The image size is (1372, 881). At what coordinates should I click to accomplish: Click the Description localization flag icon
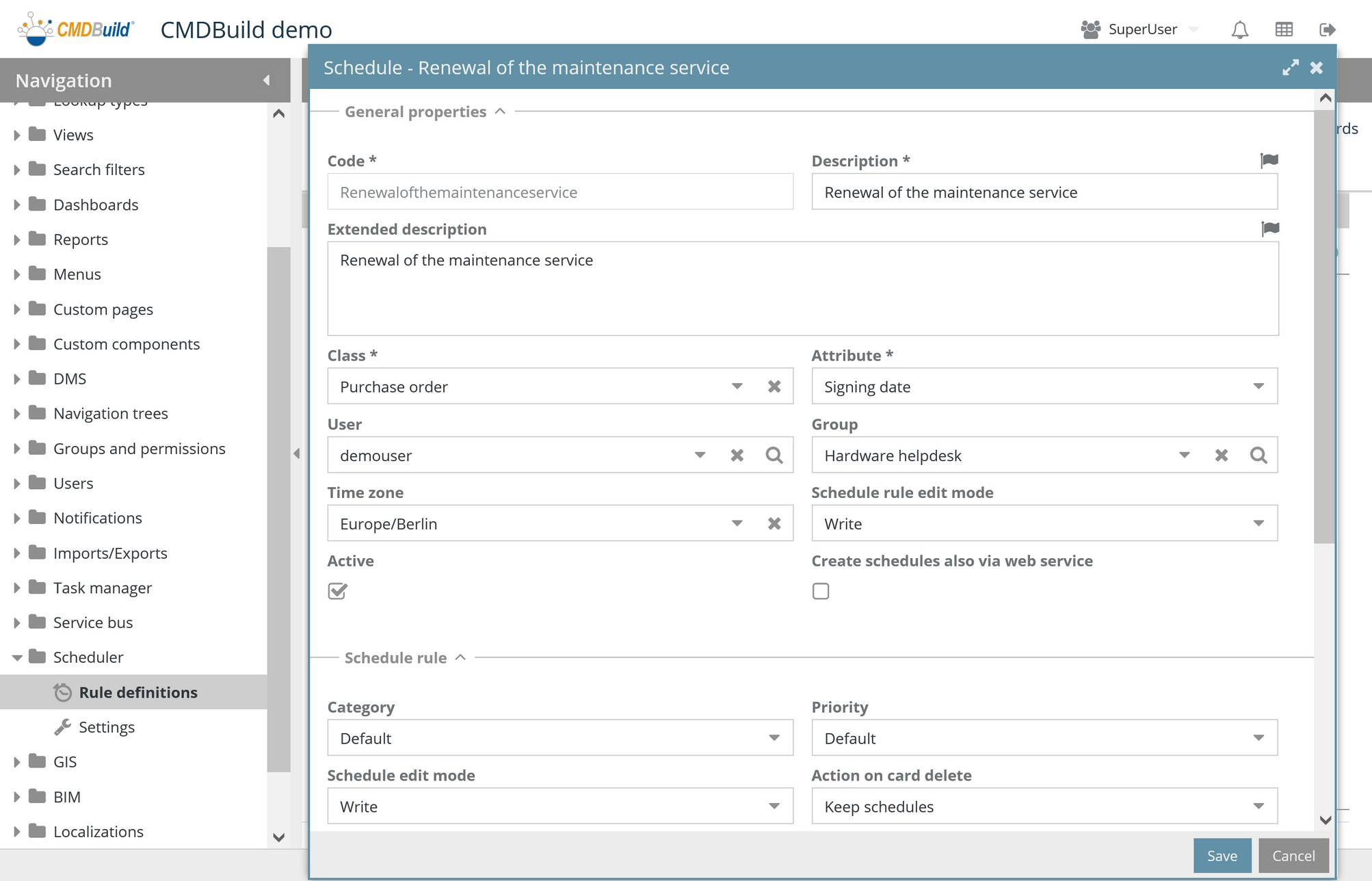[1269, 160]
